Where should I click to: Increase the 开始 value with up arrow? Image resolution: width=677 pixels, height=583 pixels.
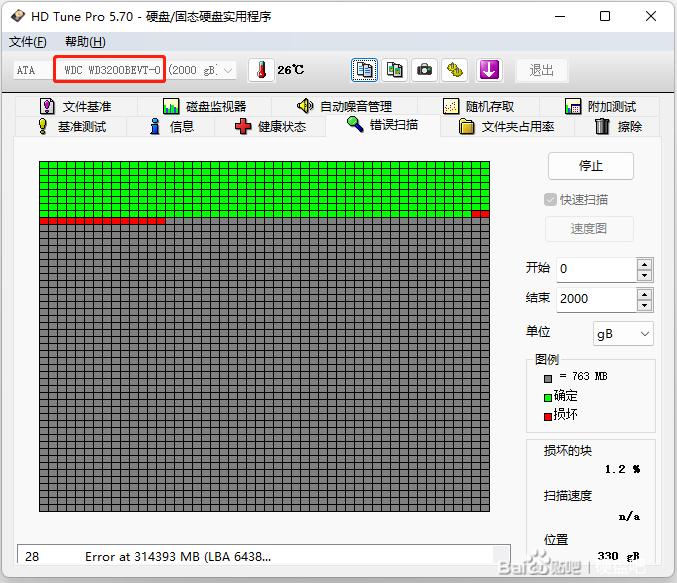(x=645, y=264)
